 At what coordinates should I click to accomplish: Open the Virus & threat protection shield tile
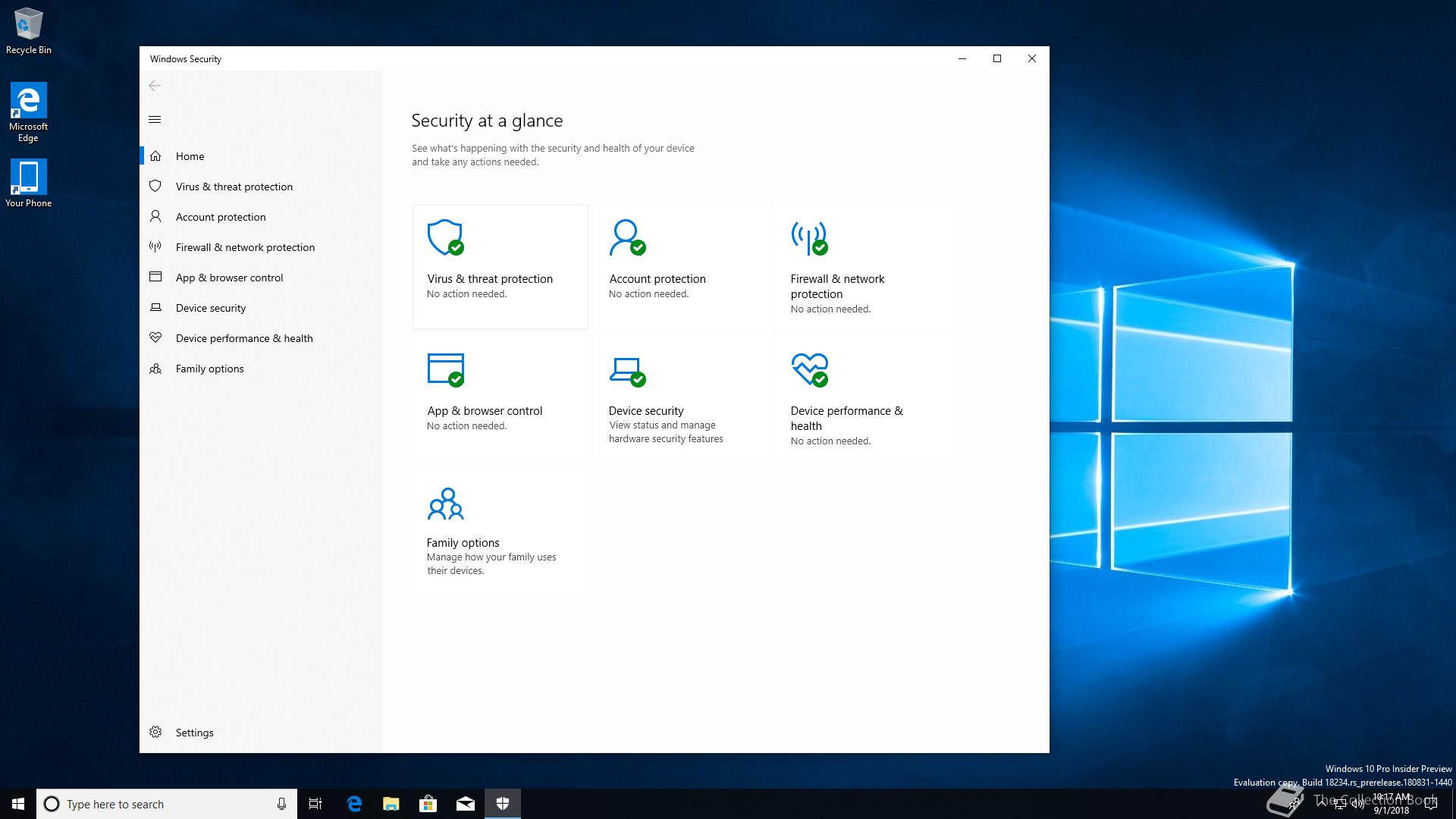click(x=500, y=266)
